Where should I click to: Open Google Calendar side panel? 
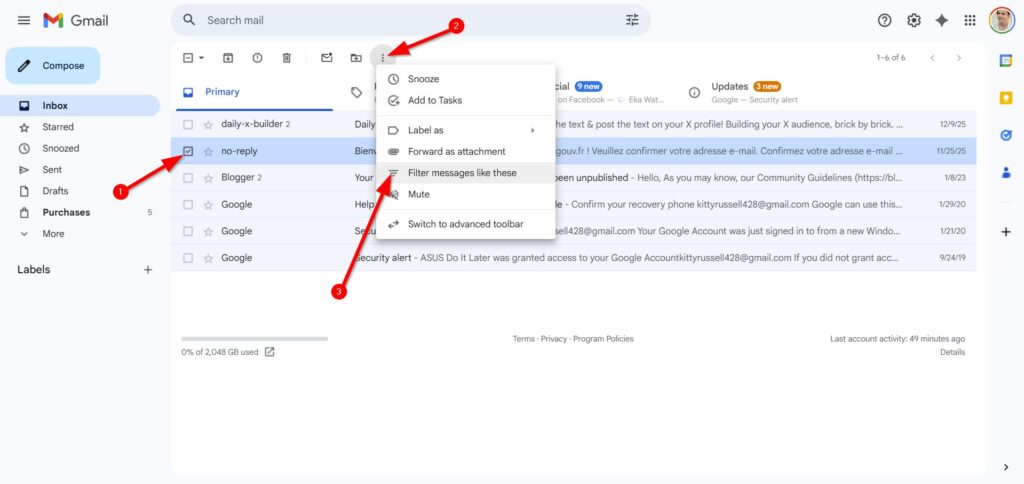1006,60
